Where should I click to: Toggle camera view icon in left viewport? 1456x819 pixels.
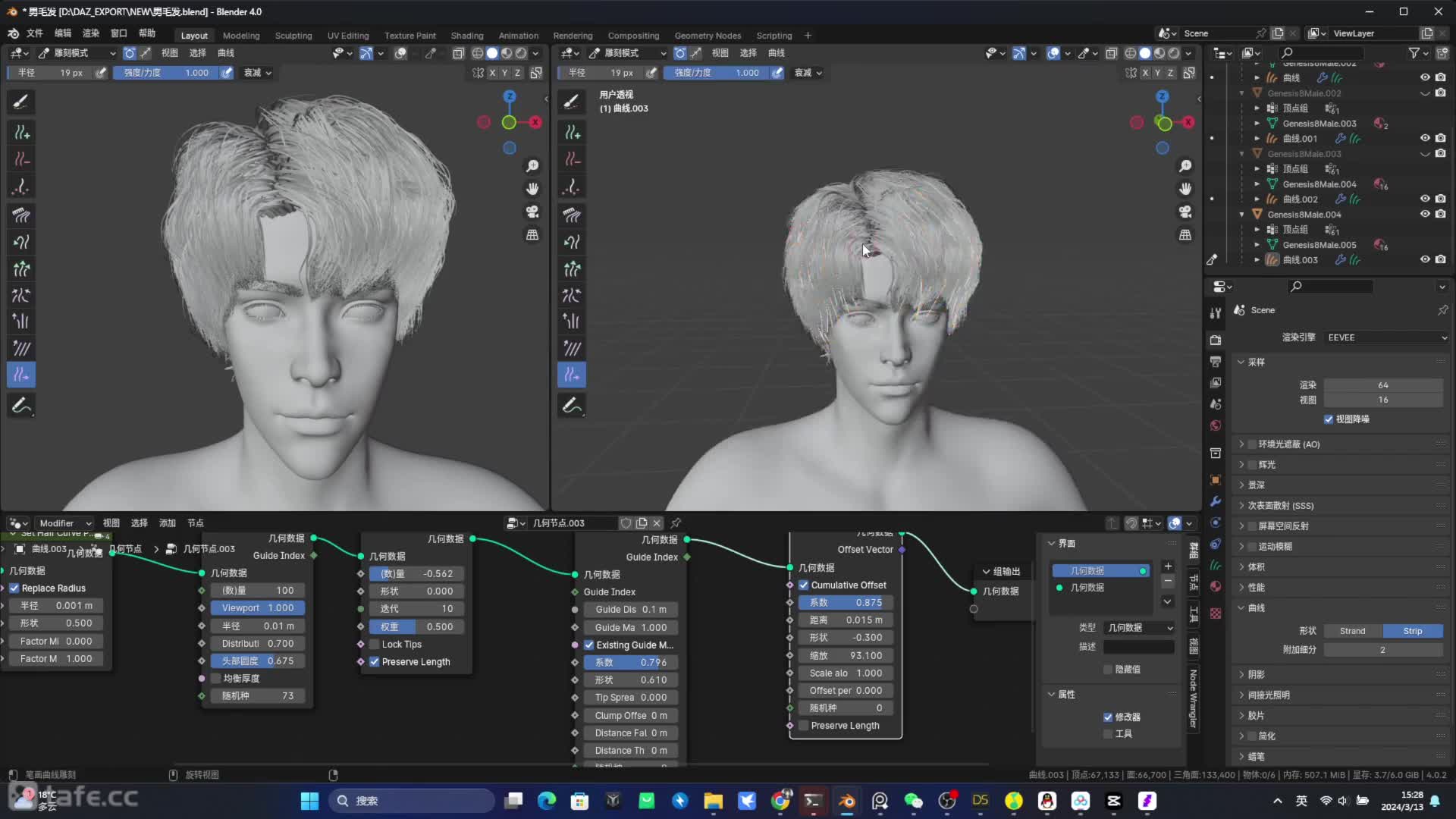(x=532, y=212)
